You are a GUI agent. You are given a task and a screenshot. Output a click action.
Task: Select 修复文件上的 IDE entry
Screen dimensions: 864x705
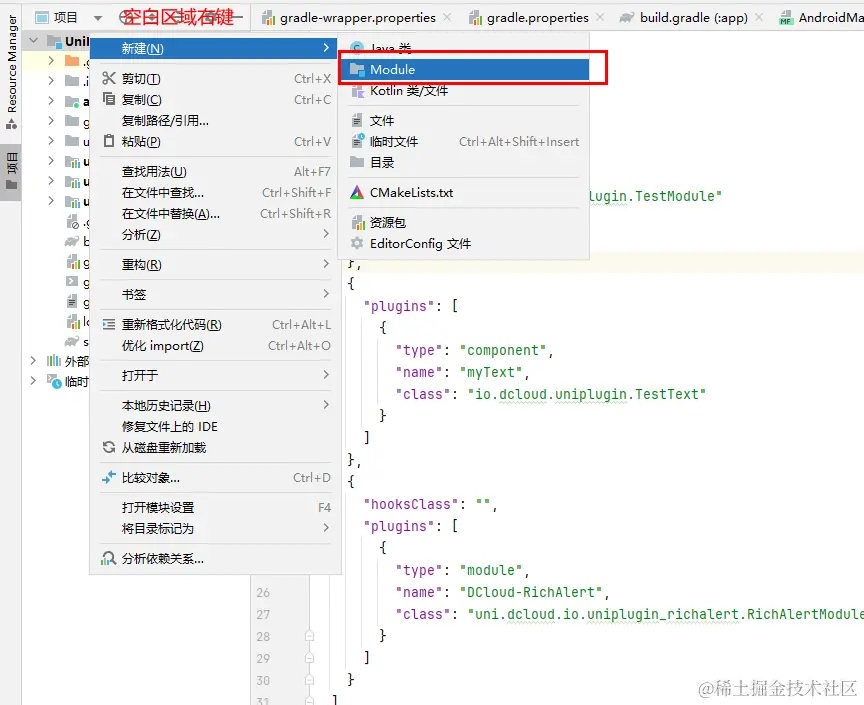click(215, 427)
